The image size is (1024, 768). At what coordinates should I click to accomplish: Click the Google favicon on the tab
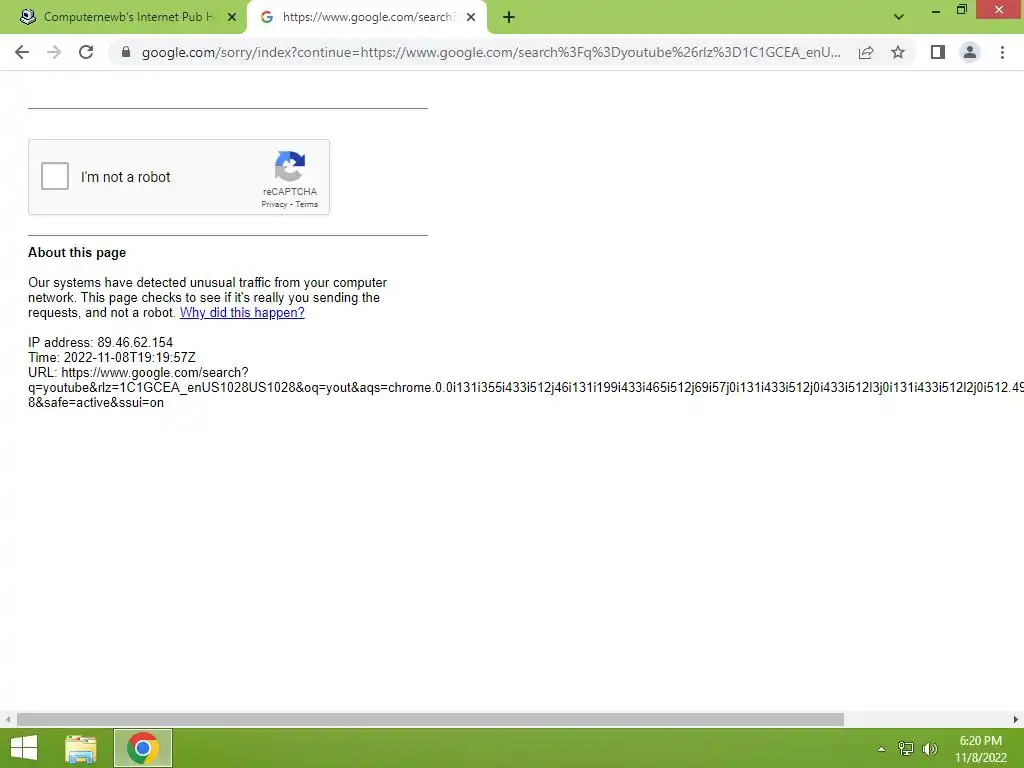[266, 17]
